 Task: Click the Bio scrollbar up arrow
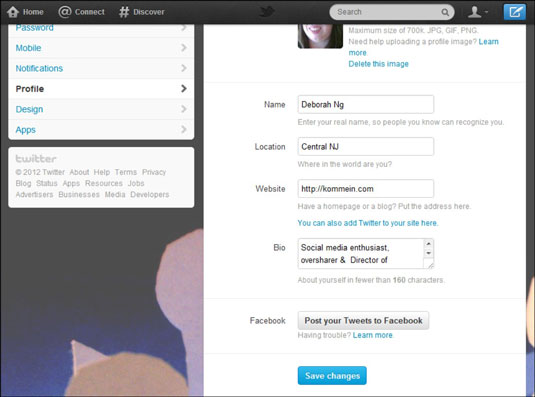(x=428, y=244)
